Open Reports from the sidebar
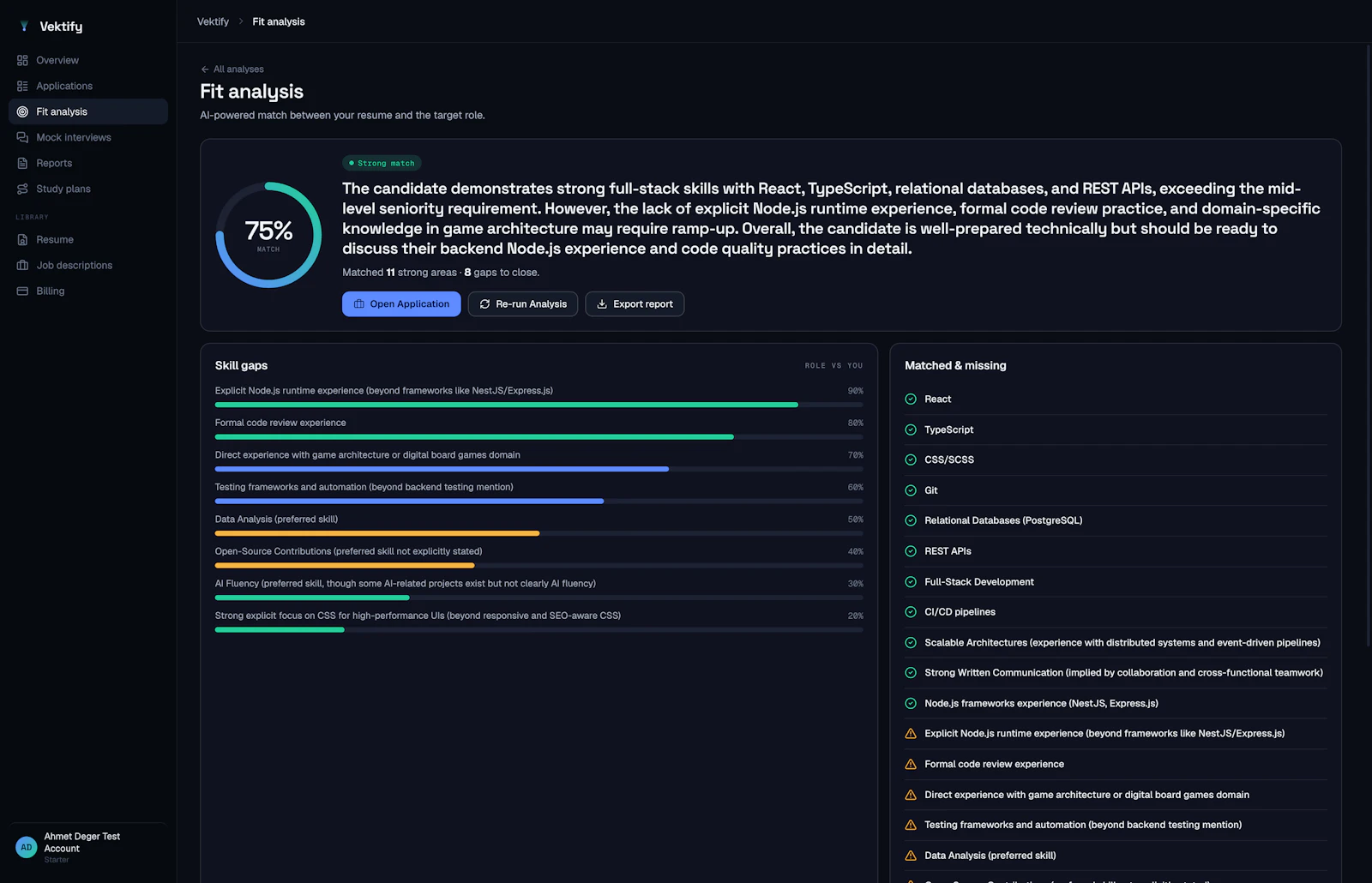Image resolution: width=1372 pixels, height=883 pixels. [87, 163]
